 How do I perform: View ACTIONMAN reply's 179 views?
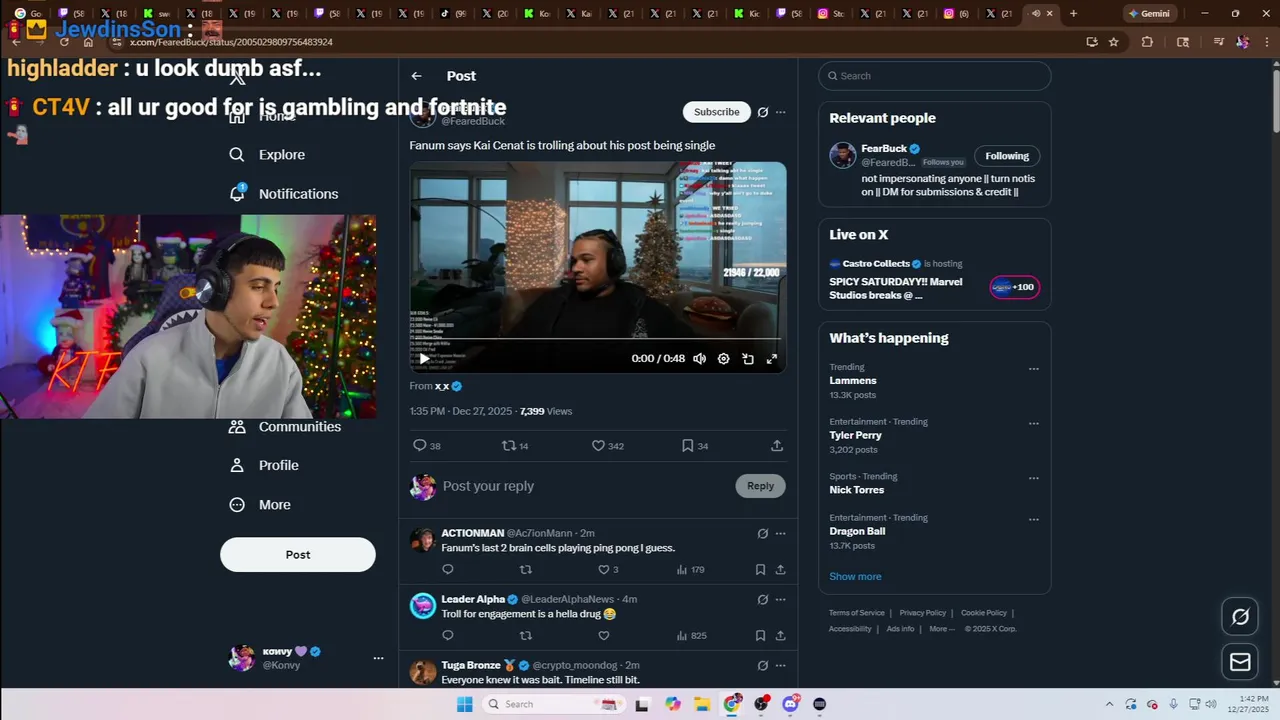coord(690,570)
